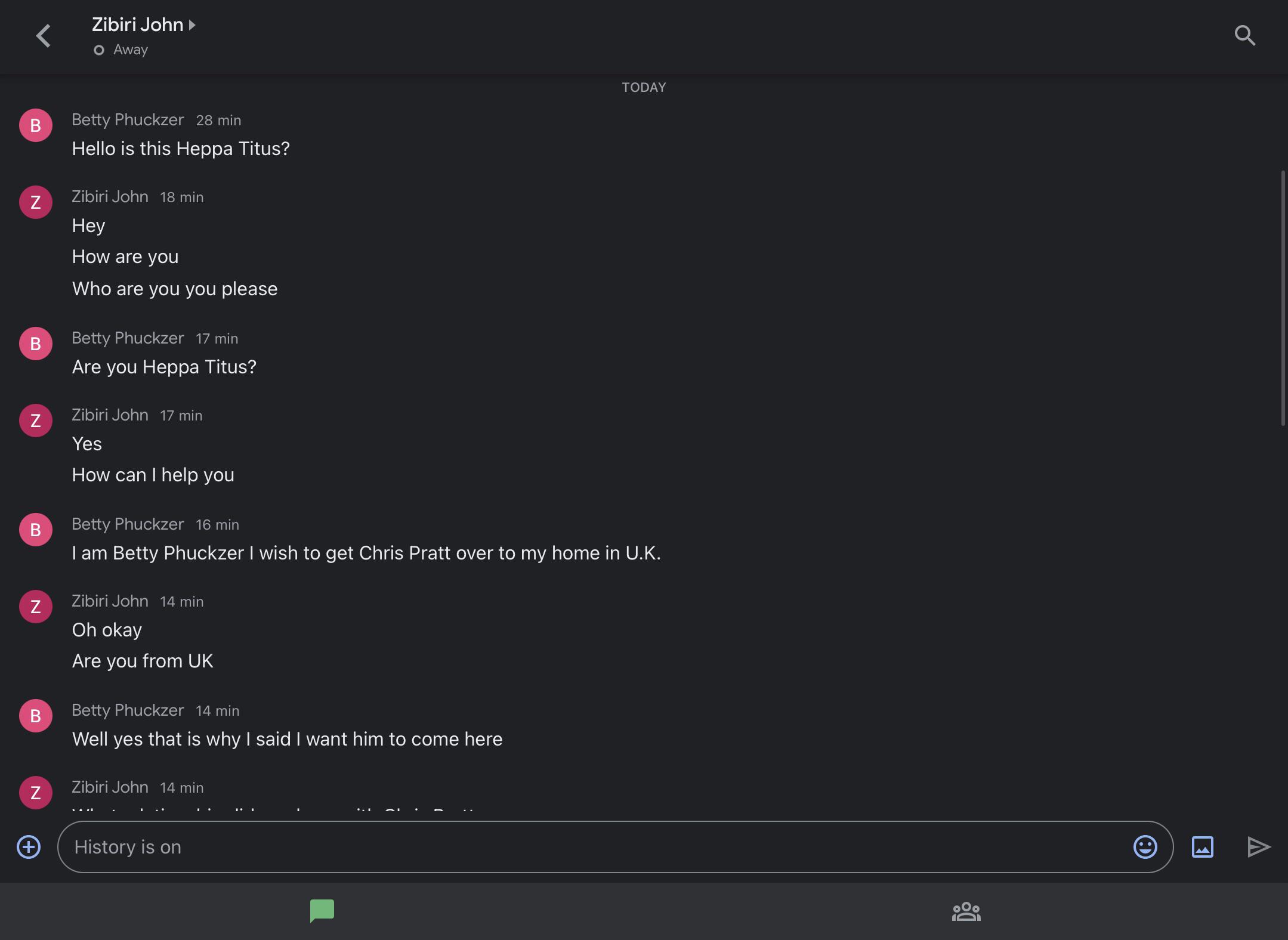Click the Zibiri John sender name at 18 min

tap(110, 197)
